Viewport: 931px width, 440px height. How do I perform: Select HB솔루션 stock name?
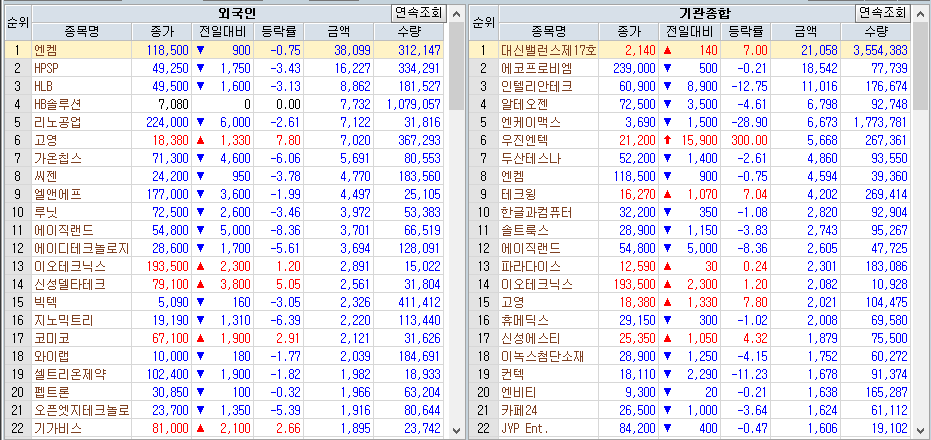pos(58,105)
